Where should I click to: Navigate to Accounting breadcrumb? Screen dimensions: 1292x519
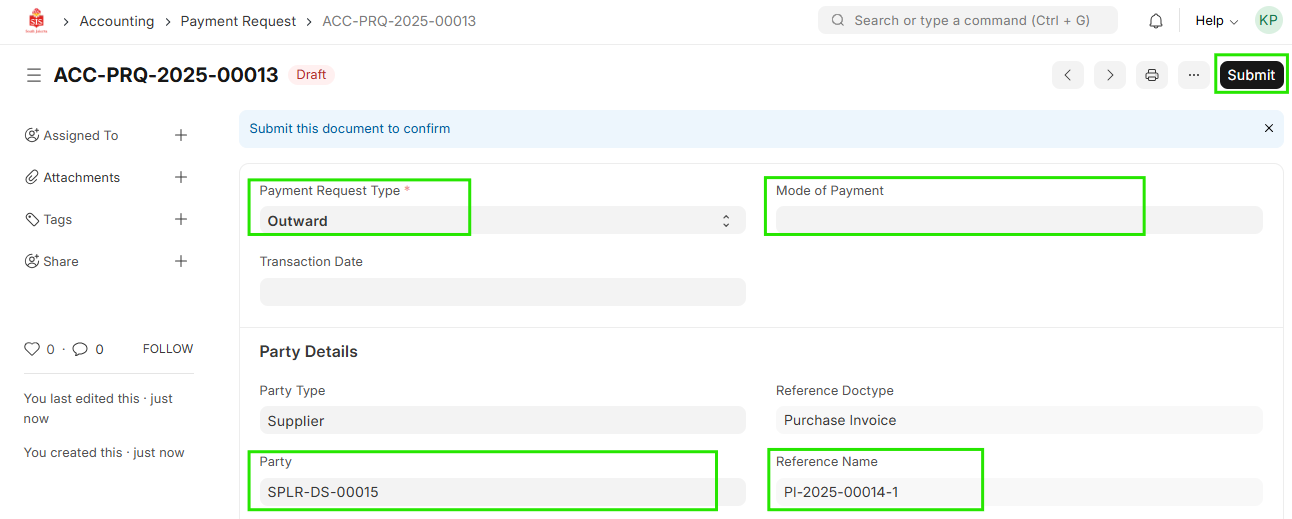[117, 21]
